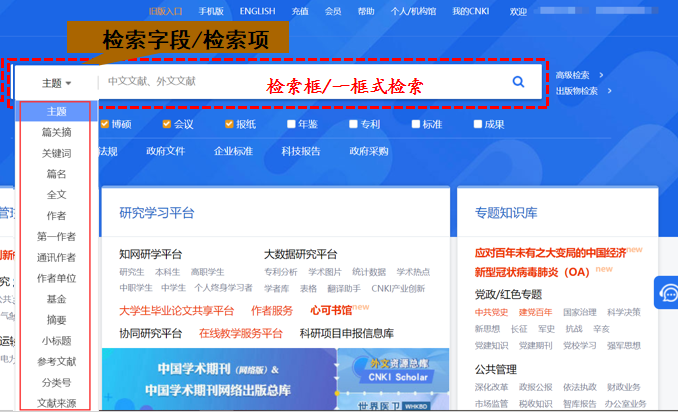
Task: Open 心可书馆 link
Action: point(331,310)
